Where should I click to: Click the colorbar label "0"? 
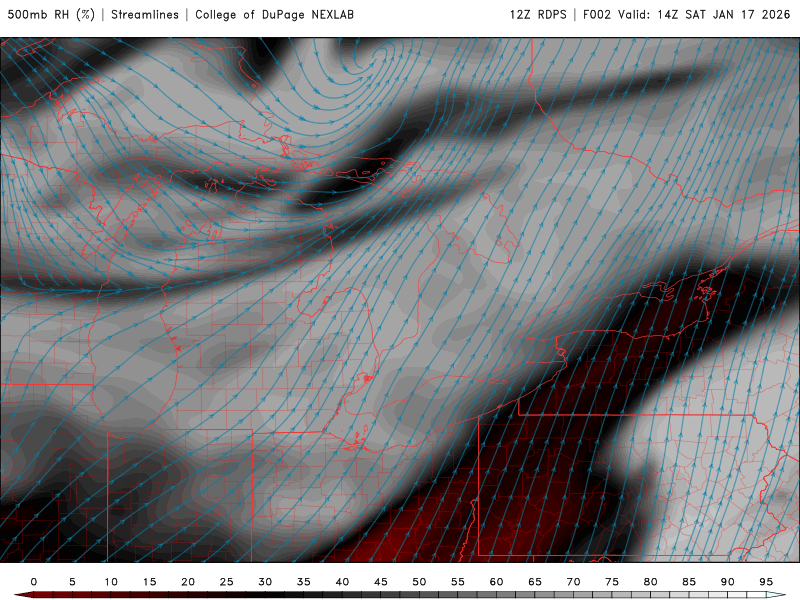(34, 582)
